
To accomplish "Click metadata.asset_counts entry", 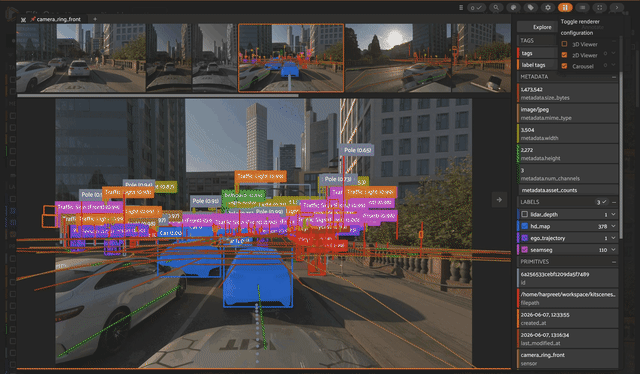I will click(568, 190).
